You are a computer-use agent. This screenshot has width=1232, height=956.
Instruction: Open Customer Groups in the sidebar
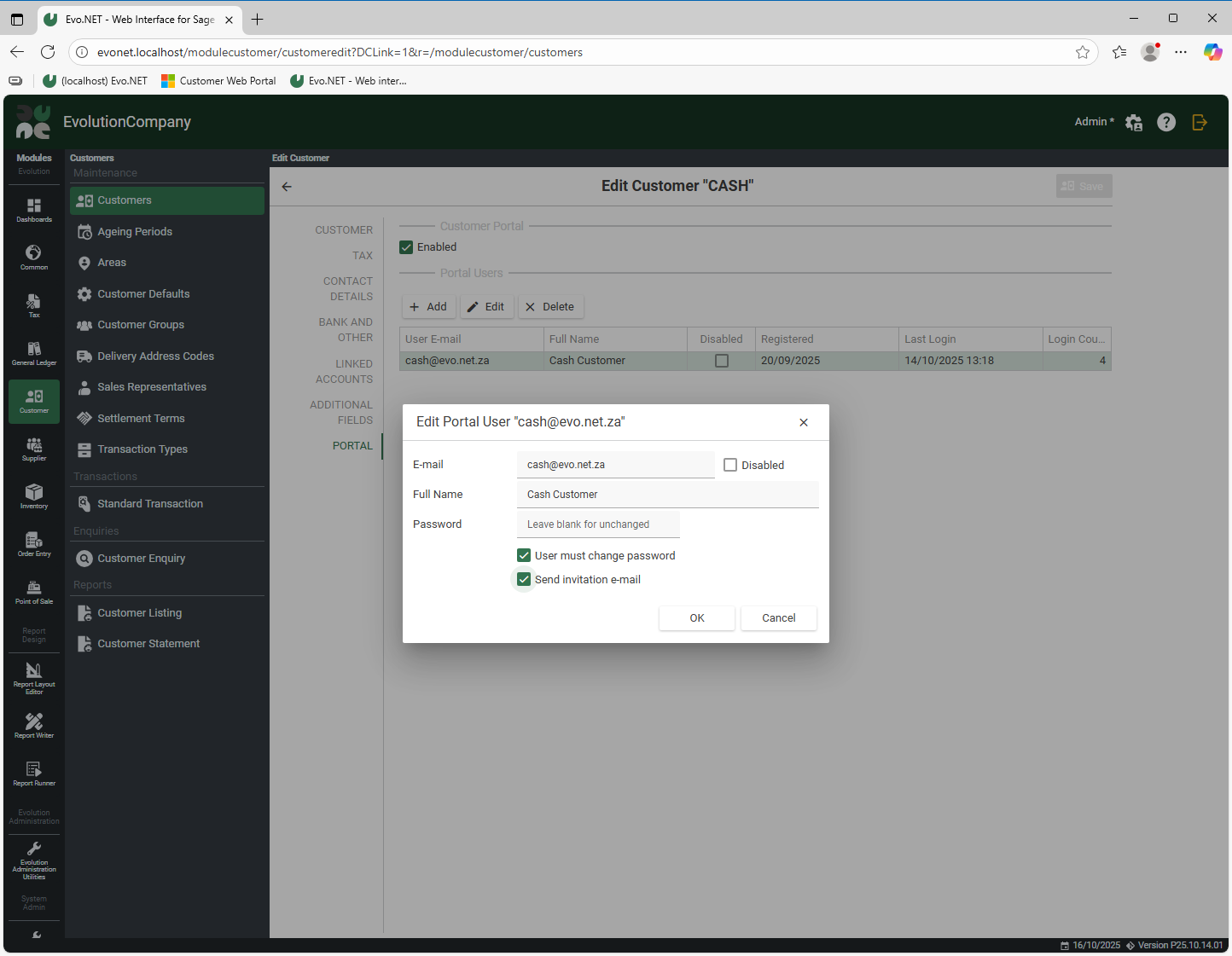[141, 325]
